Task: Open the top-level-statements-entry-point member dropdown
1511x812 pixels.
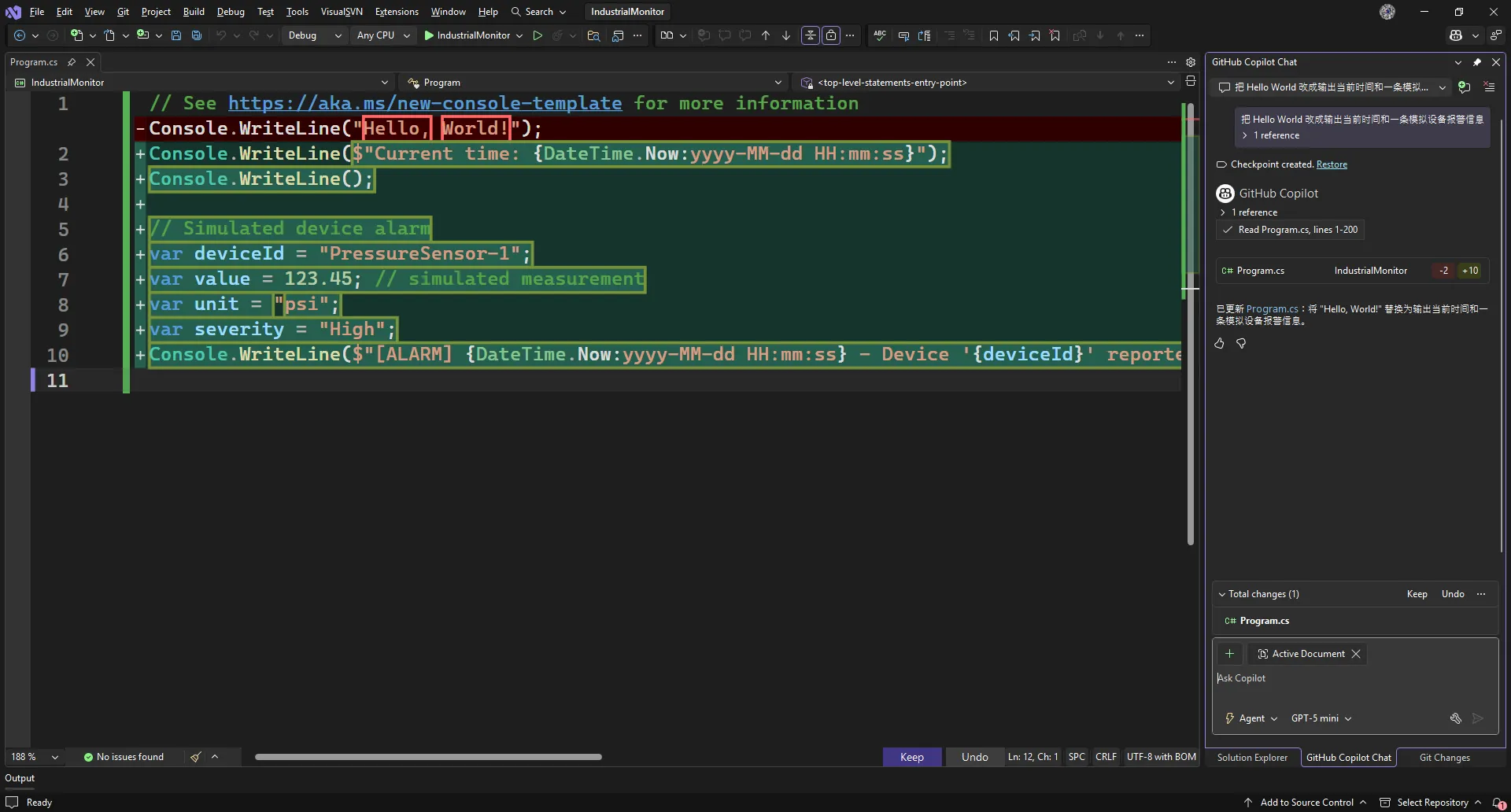Action: pos(986,83)
